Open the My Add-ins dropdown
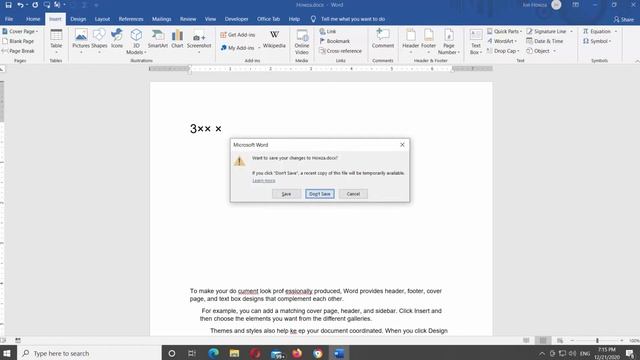The image size is (640, 360). 240,48
